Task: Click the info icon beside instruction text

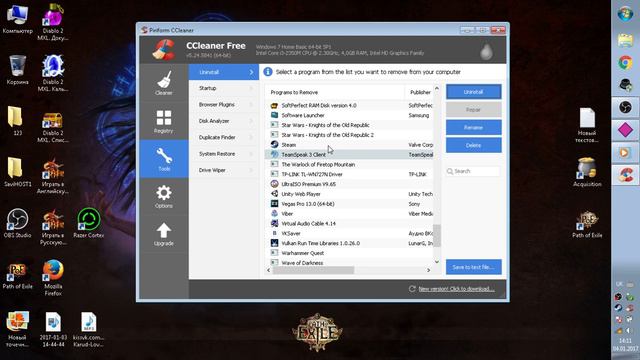Action: (268, 72)
